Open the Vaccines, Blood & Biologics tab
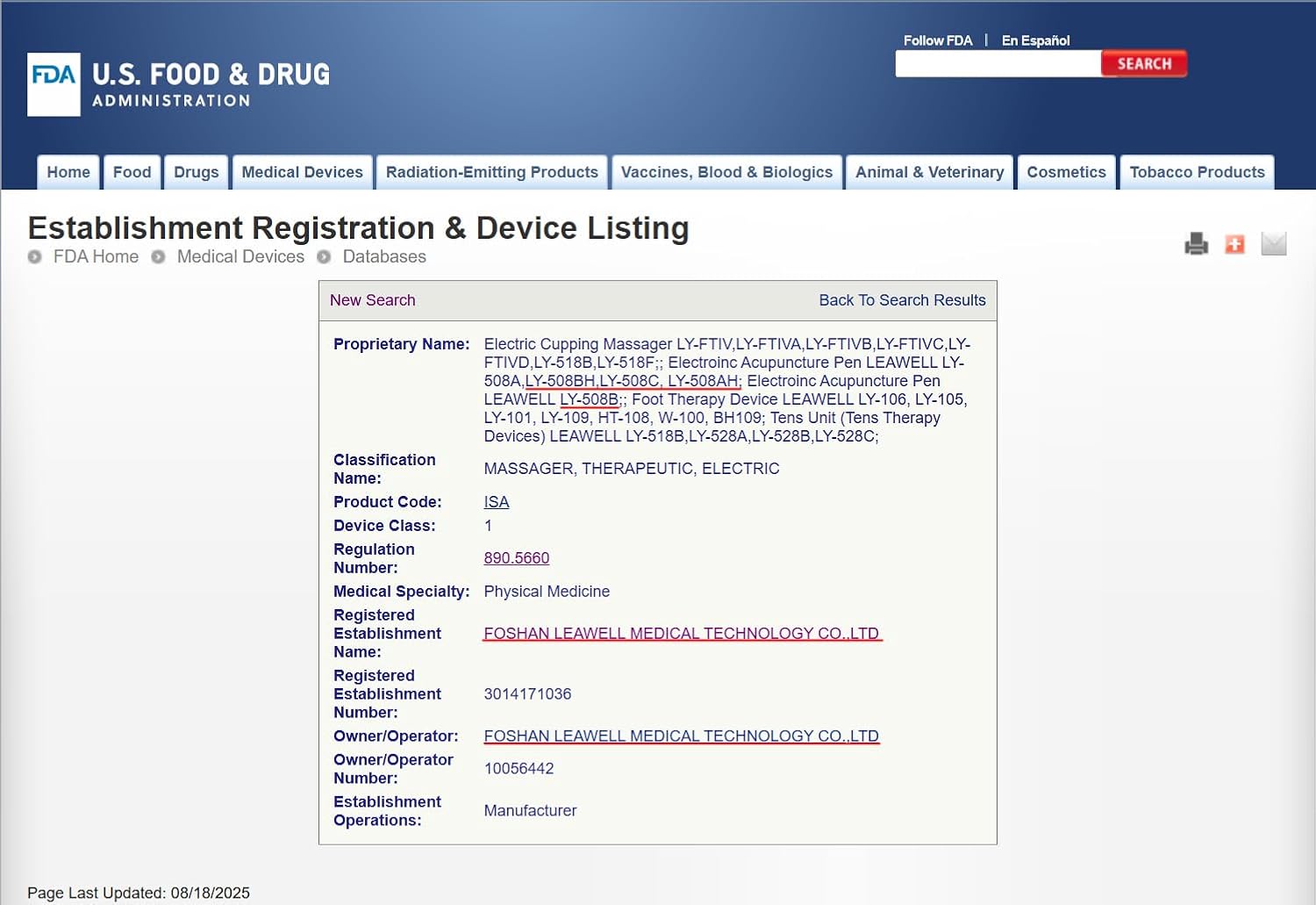 point(726,172)
